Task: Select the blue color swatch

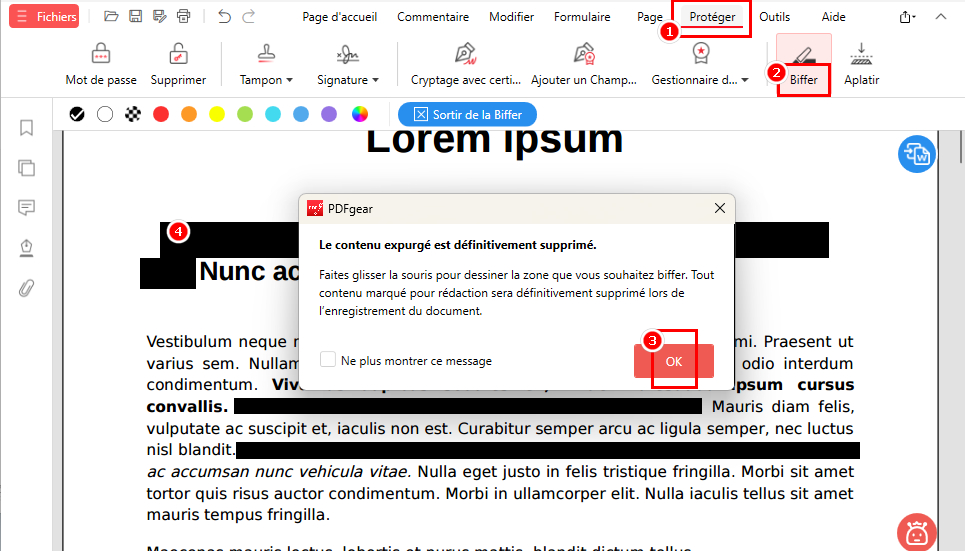Action: point(301,115)
